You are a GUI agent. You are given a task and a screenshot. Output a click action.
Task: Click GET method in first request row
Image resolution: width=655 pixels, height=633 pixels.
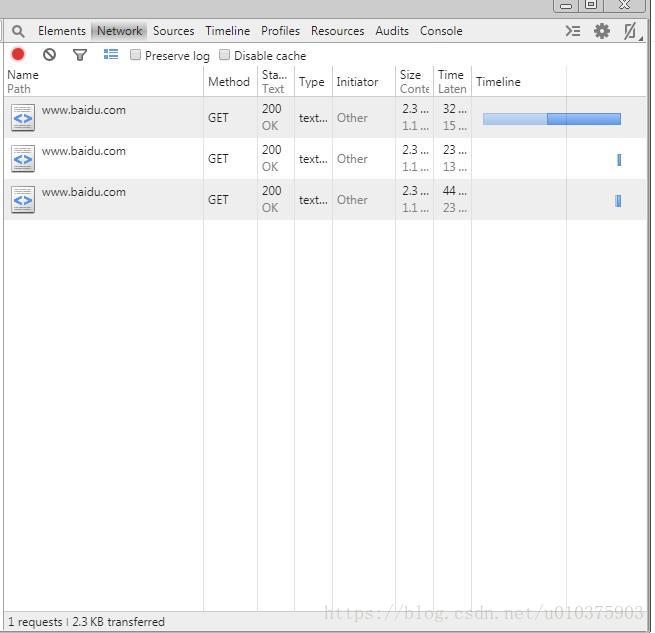click(x=218, y=118)
